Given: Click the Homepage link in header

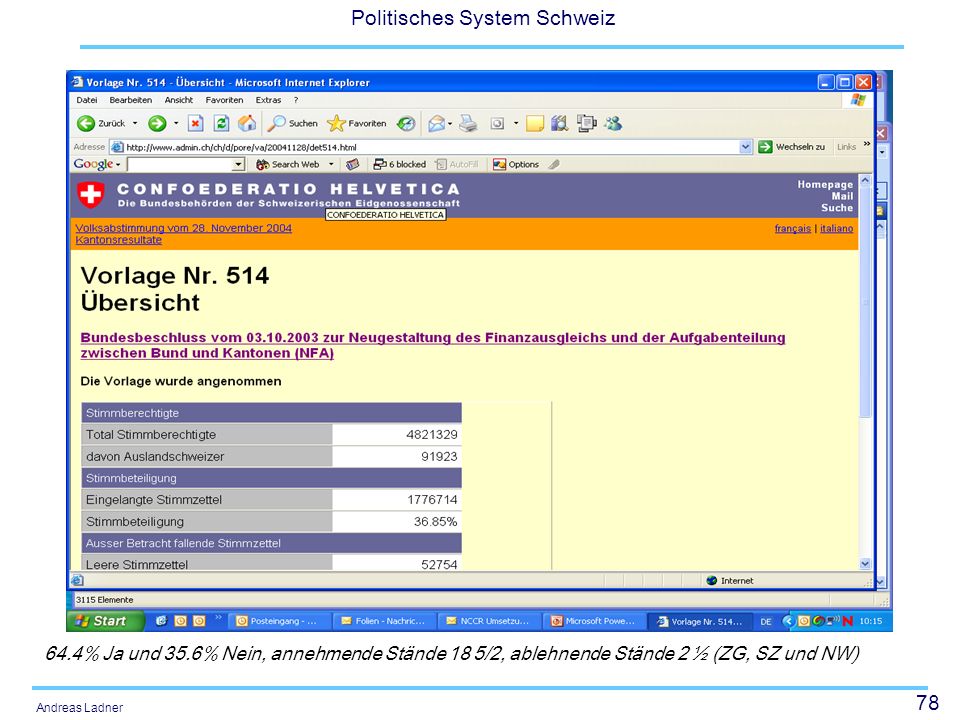Looking at the screenshot, I should pos(825,184).
